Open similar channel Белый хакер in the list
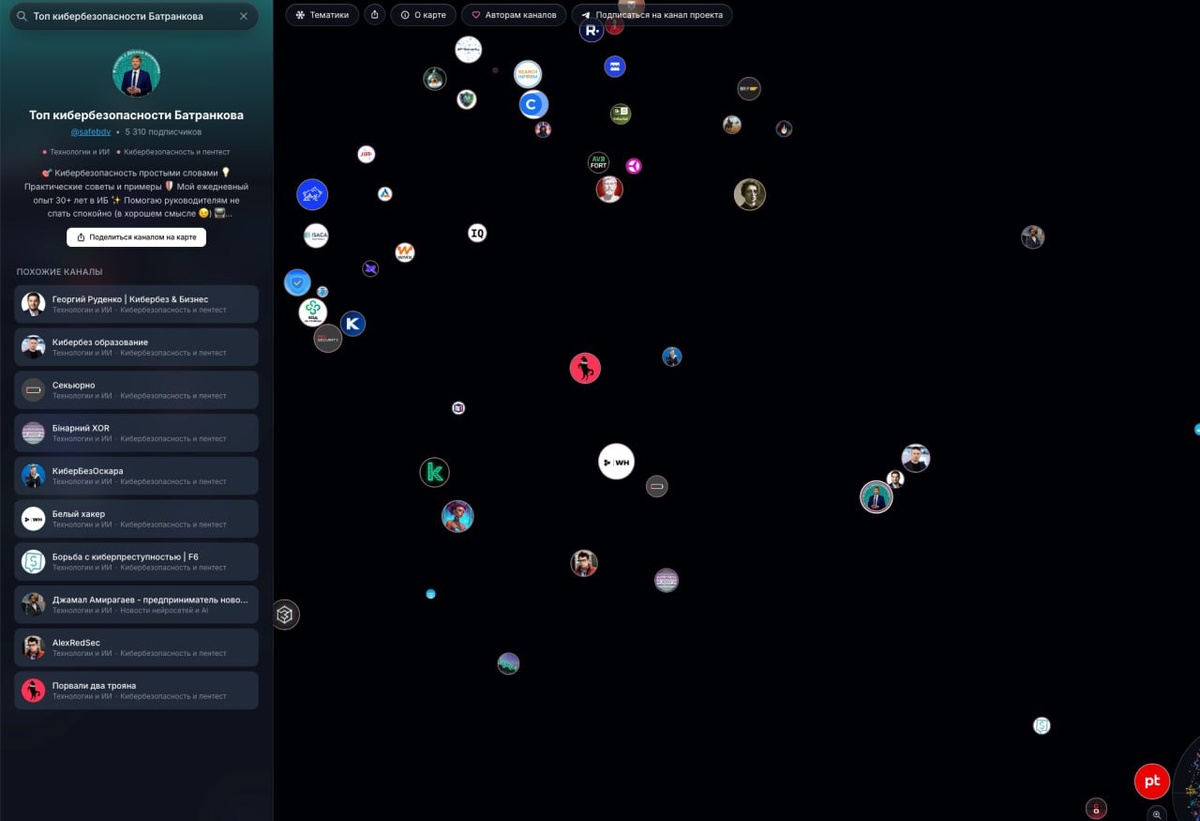Viewport: 1200px width, 821px height. 136,519
